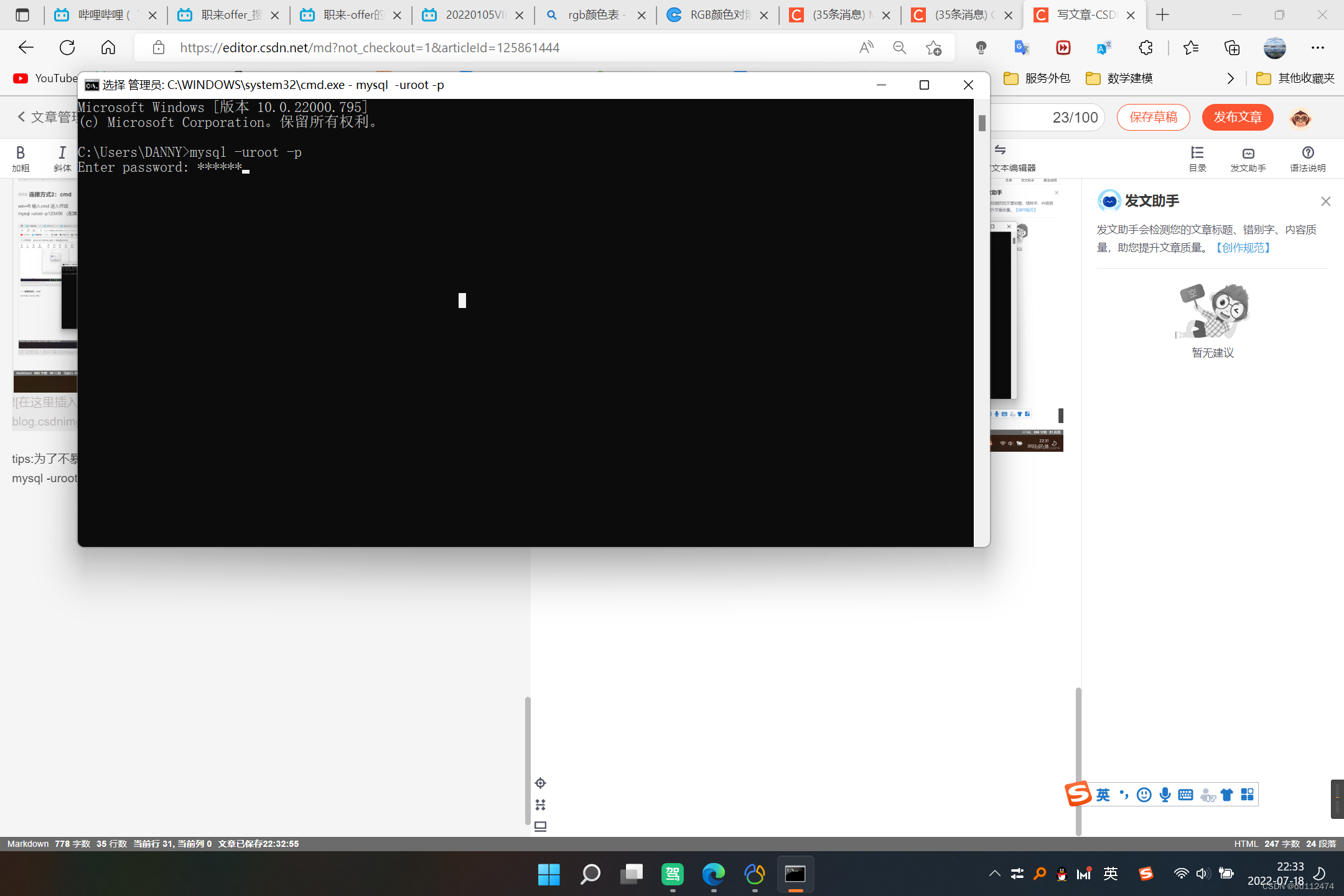The width and height of the screenshot is (1344, 896).
Task: Toggle Sogou voice input microphone
Action: [1165, 795]
